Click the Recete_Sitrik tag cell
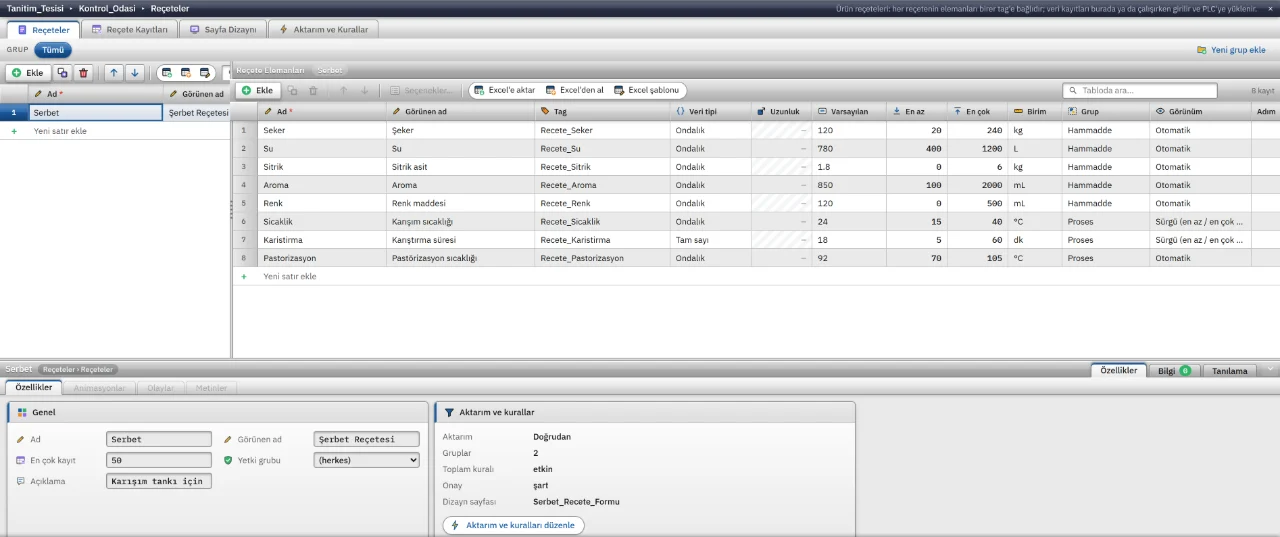This screenshot has height=537, width=1280. tap(602, 167)
